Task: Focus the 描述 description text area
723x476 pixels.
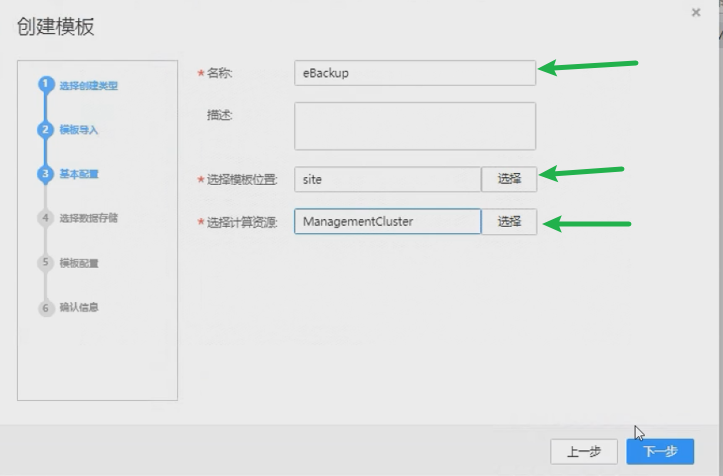Action: tap(414, 126)
